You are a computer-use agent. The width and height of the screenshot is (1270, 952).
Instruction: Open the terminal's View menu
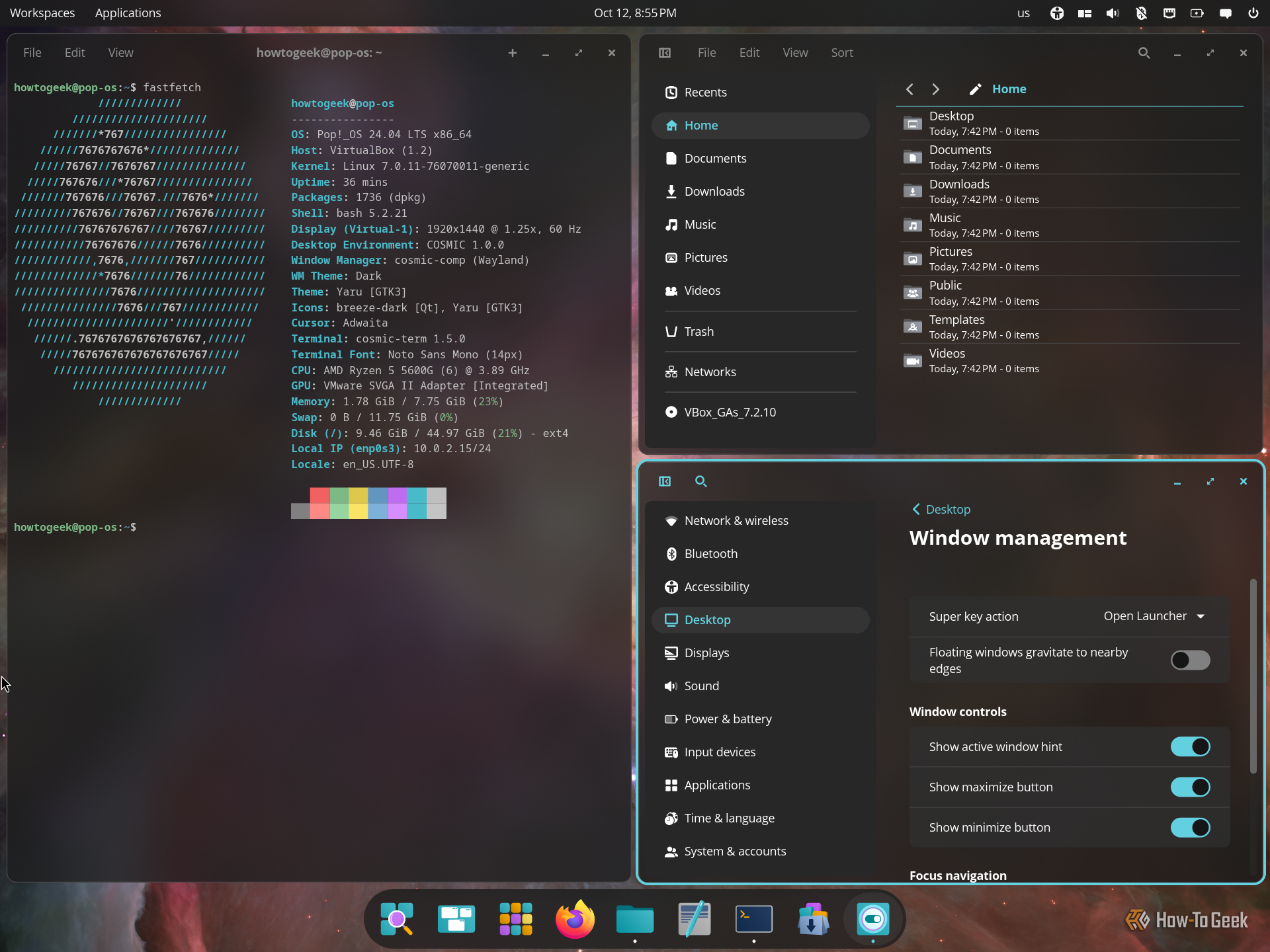tap(120, 53)
